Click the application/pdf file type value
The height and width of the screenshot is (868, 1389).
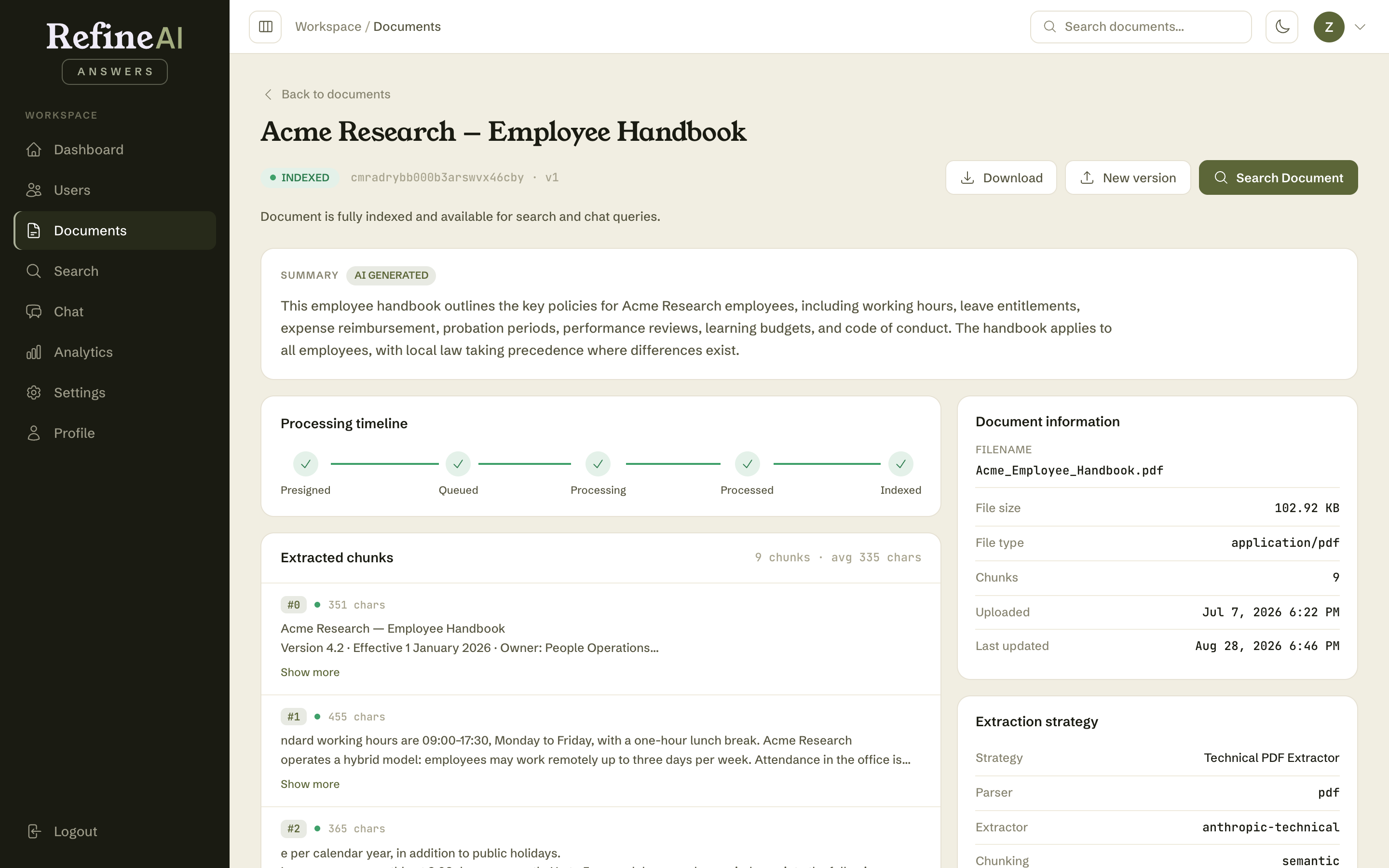1285,543
